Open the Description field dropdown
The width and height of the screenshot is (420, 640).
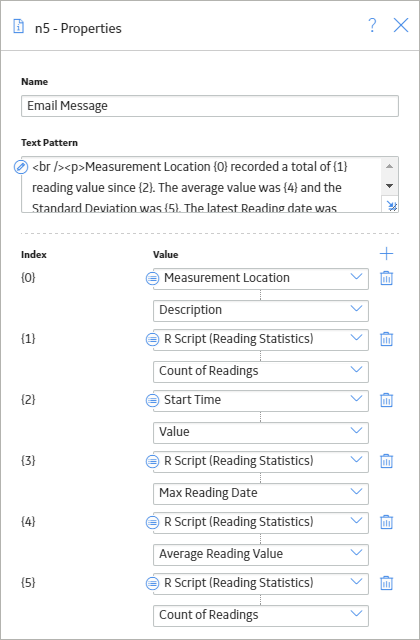(261, 311)
